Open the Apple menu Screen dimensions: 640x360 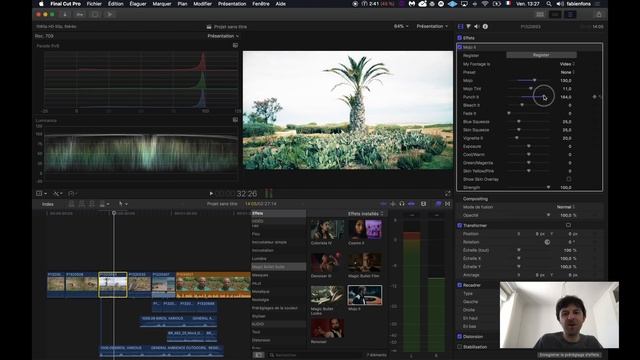click(41, 4)
